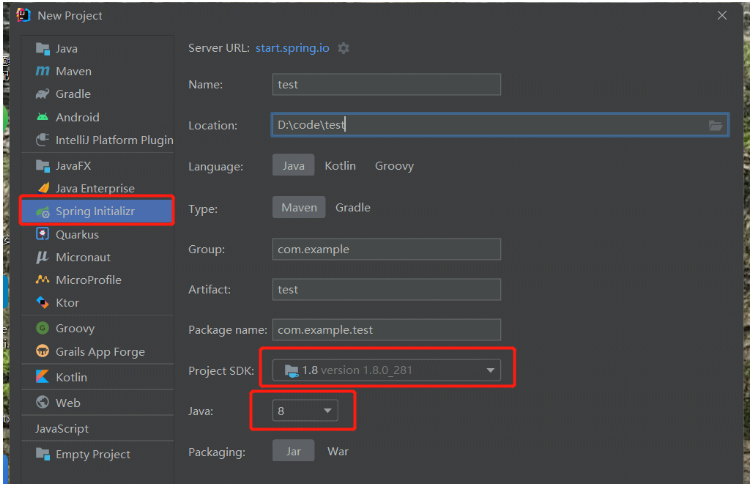The height and width of the screenshot is (484, 754).
Task: Click the folder browse icon in Location field
Action: click(x=716, y=125)
